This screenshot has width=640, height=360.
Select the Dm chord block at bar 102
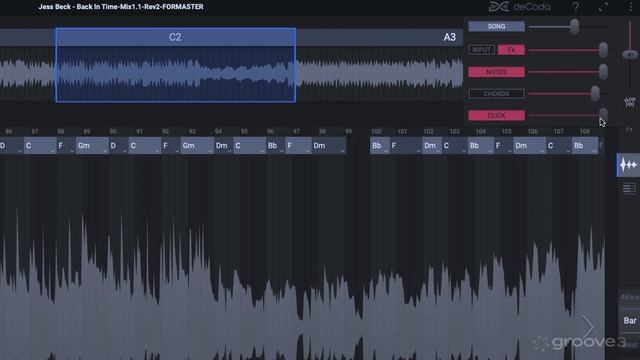[432, 146]
